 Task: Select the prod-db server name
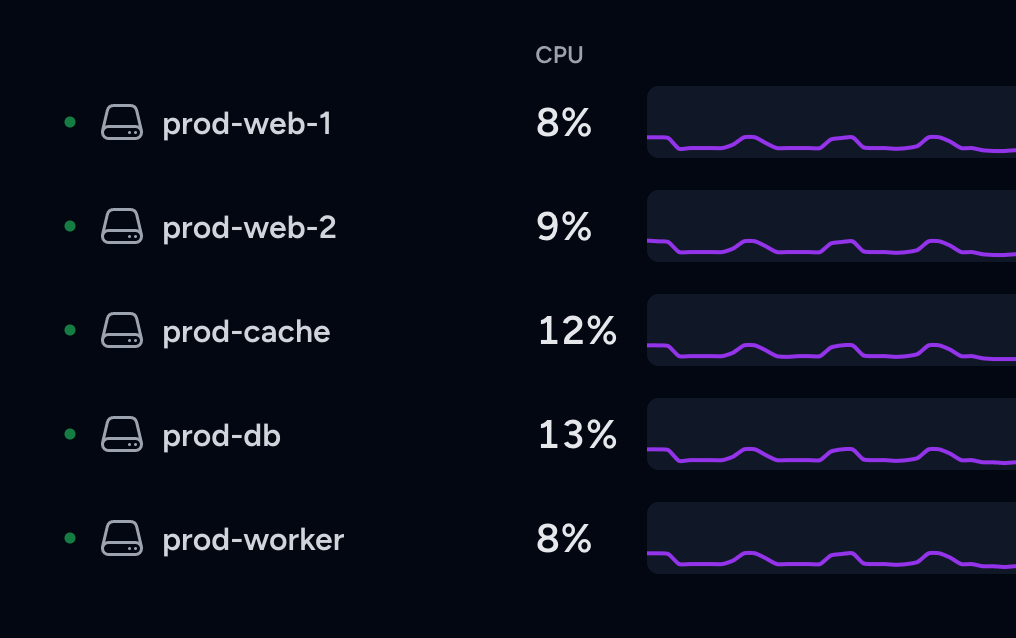coord(221,436)
